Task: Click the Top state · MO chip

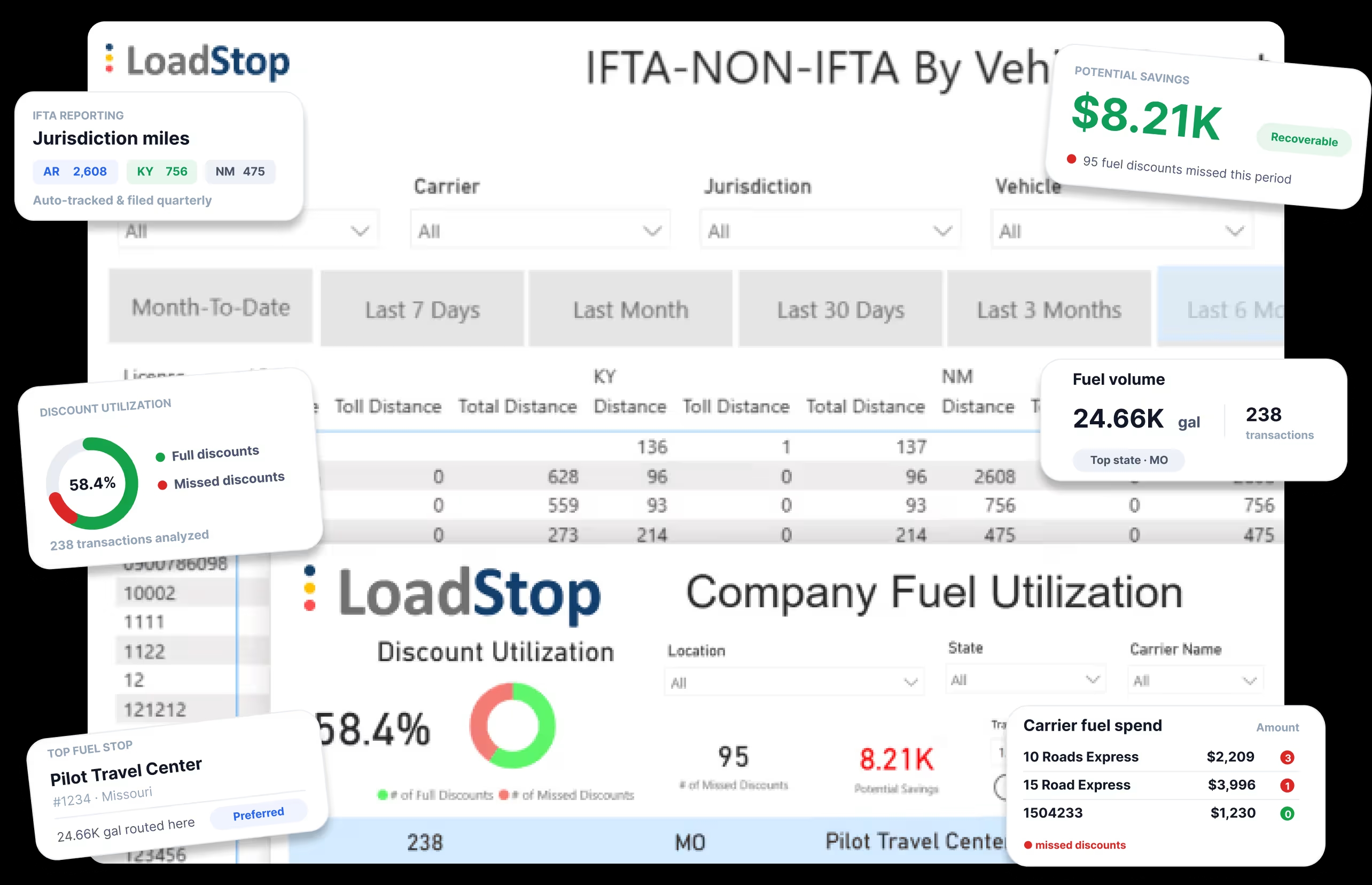Action: click(x=1128, y=460)
